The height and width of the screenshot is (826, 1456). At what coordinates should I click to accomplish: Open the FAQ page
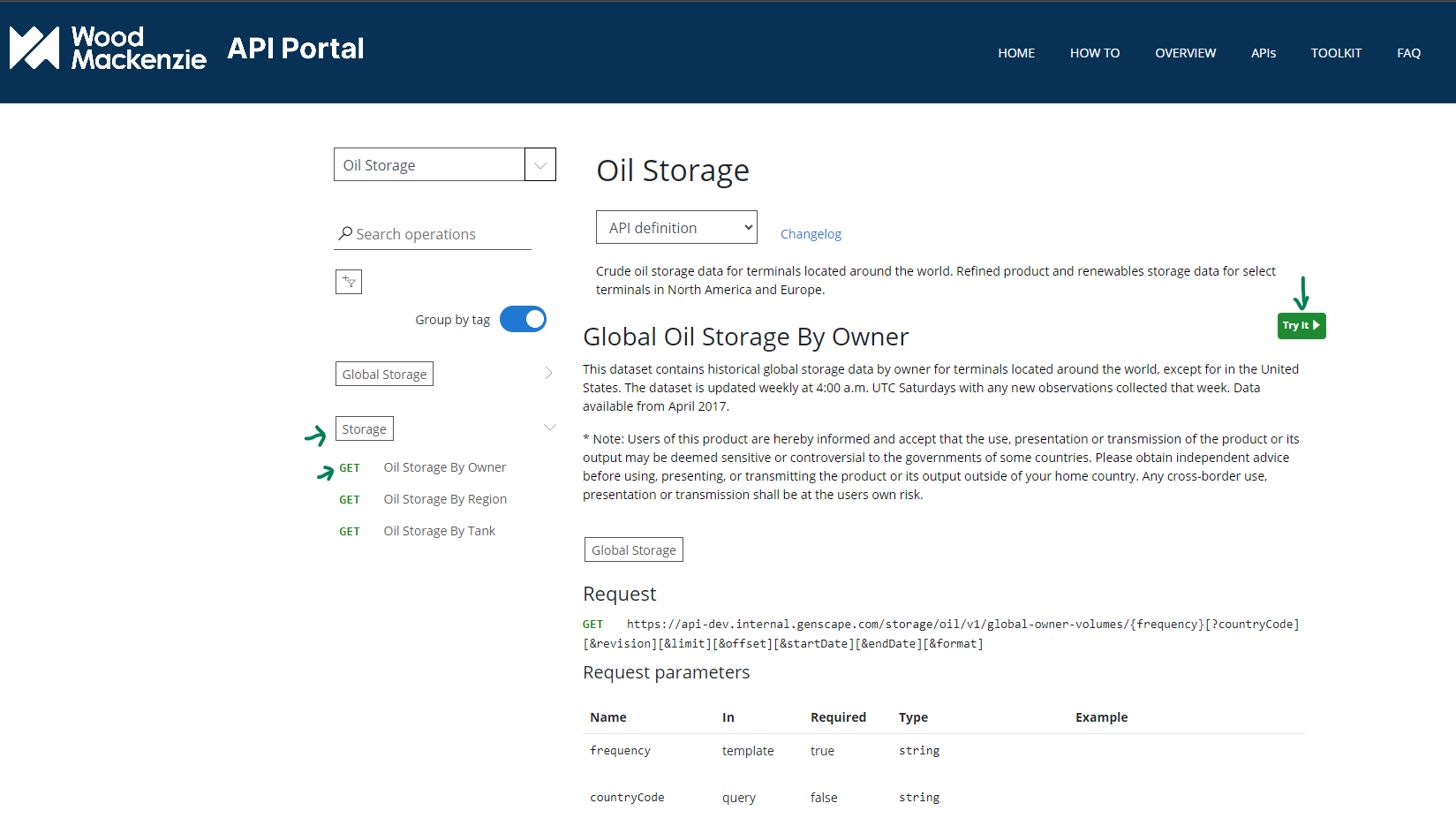[1408, 53]
